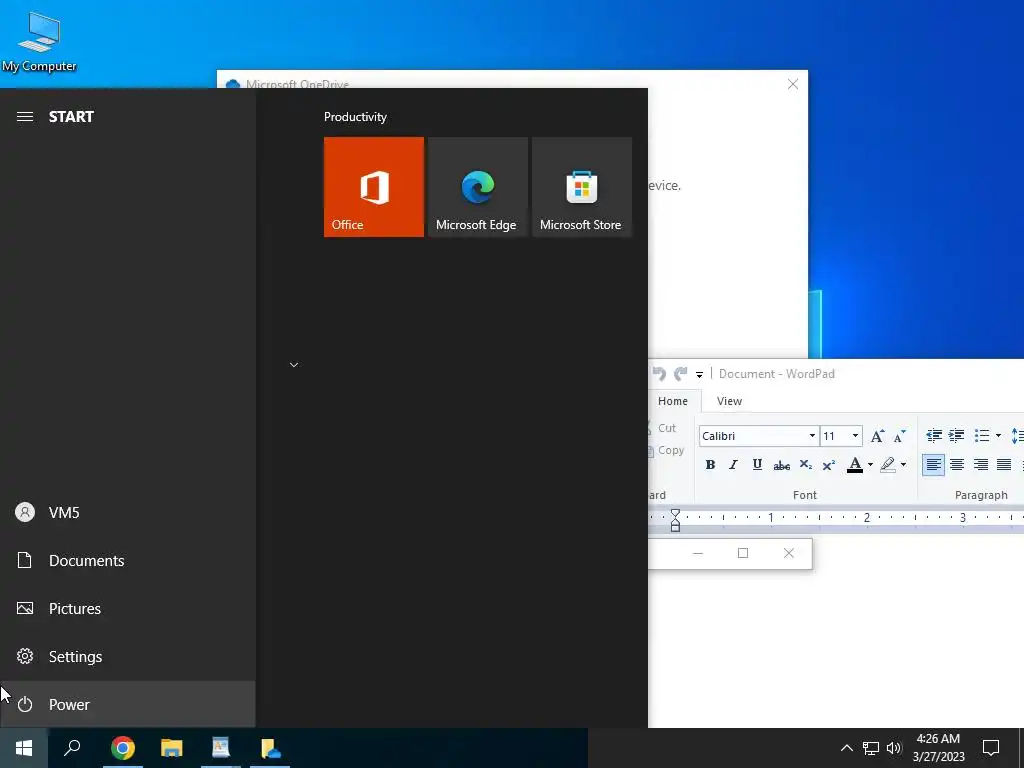This screenshot has height=768, width=1024.
Task: Click Copy in WordPad clipboard group
Action: [x=666, y=450]
